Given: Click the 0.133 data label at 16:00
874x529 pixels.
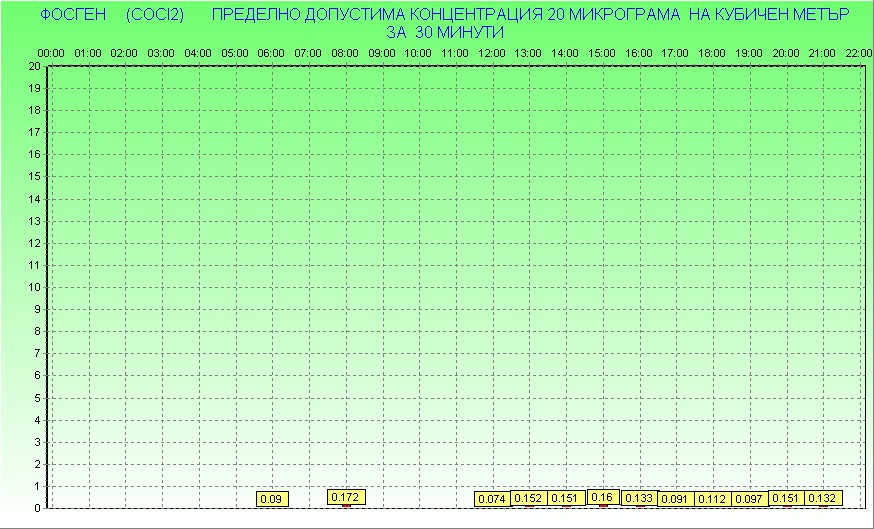Looking at the screenshot, I should [639, 498].
